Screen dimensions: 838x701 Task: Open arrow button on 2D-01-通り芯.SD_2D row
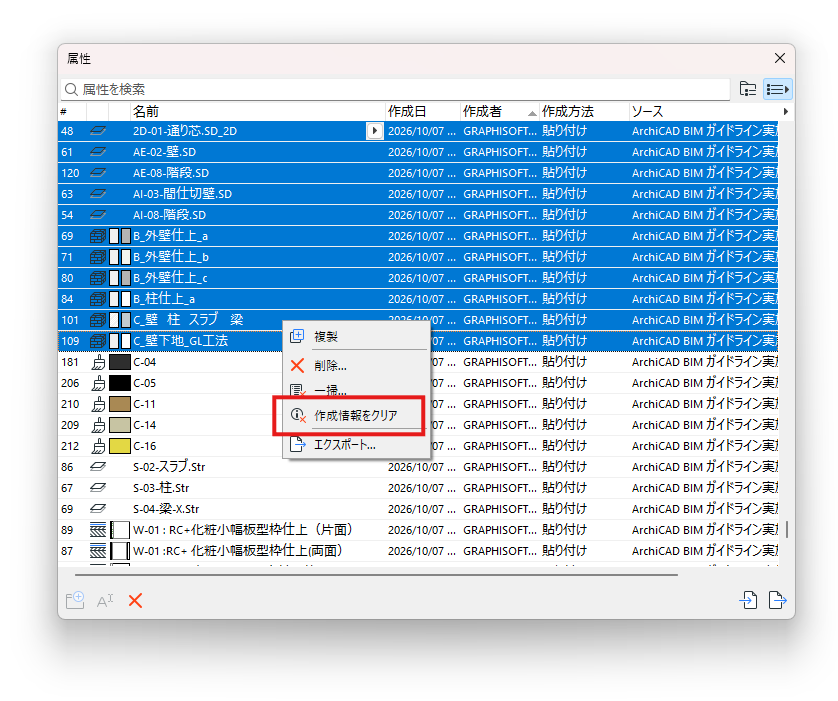click(375, 131)
